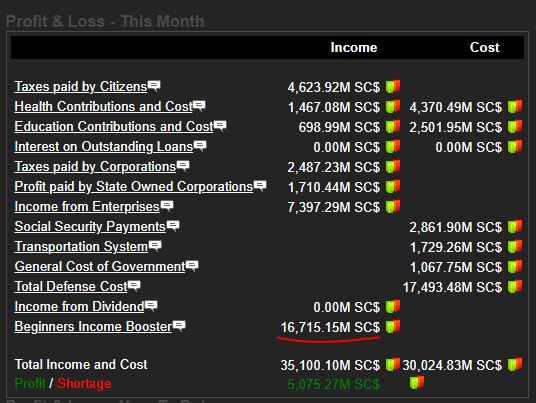
Task: Click comment bubble next to State Owned Corporations
Action: click(x=260, y=186)
